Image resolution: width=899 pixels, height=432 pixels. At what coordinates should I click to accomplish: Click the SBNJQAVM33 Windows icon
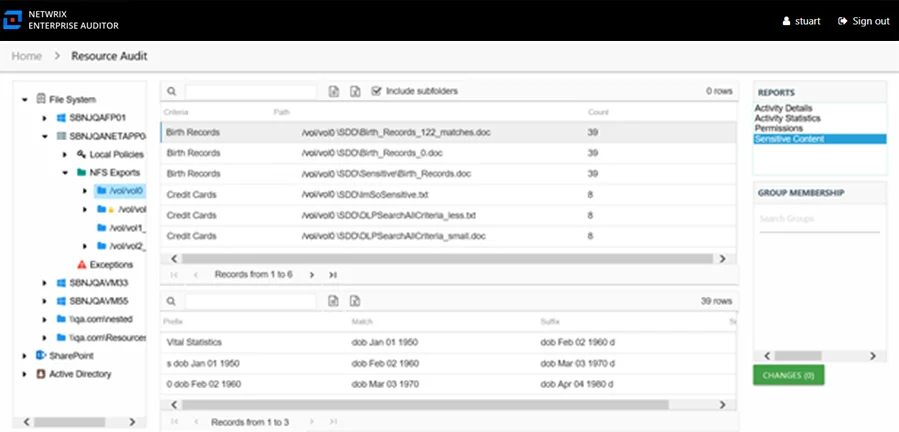(x=61, y=283)
